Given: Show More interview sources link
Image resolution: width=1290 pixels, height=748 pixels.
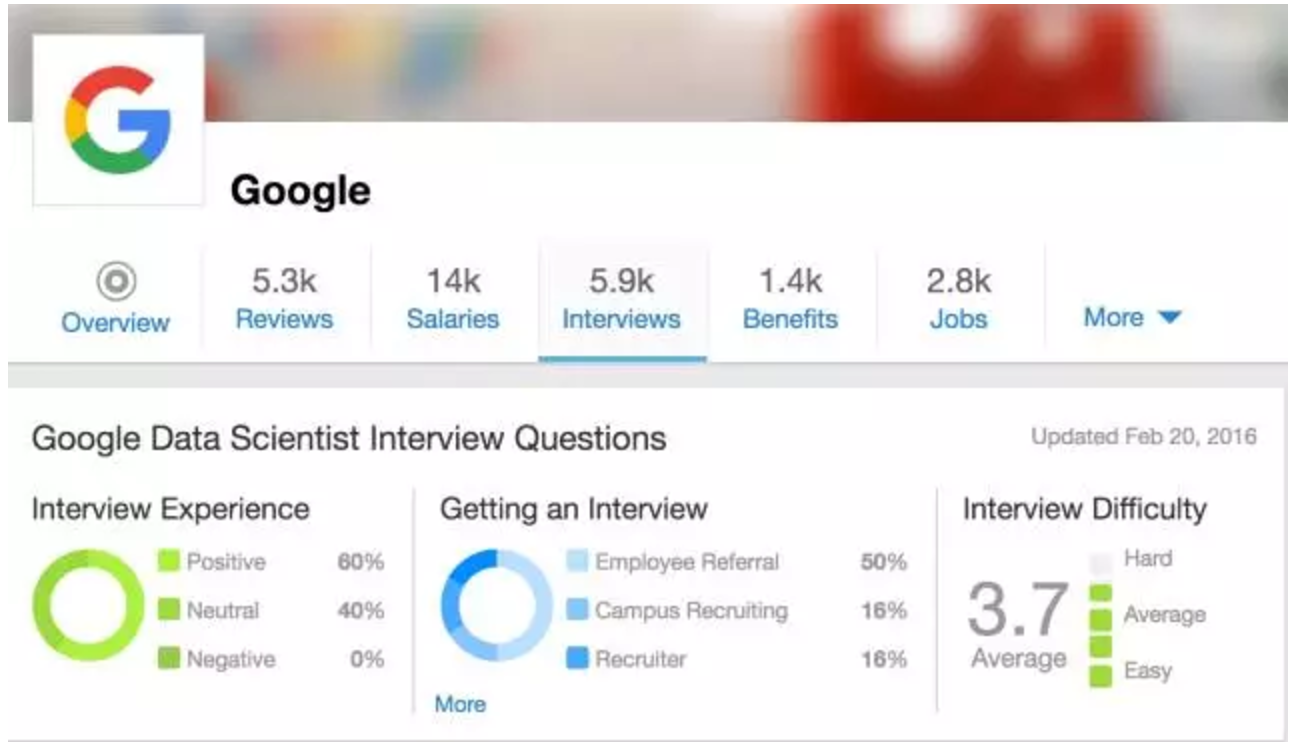Looking at the screenshot, I should coord(460,704).
